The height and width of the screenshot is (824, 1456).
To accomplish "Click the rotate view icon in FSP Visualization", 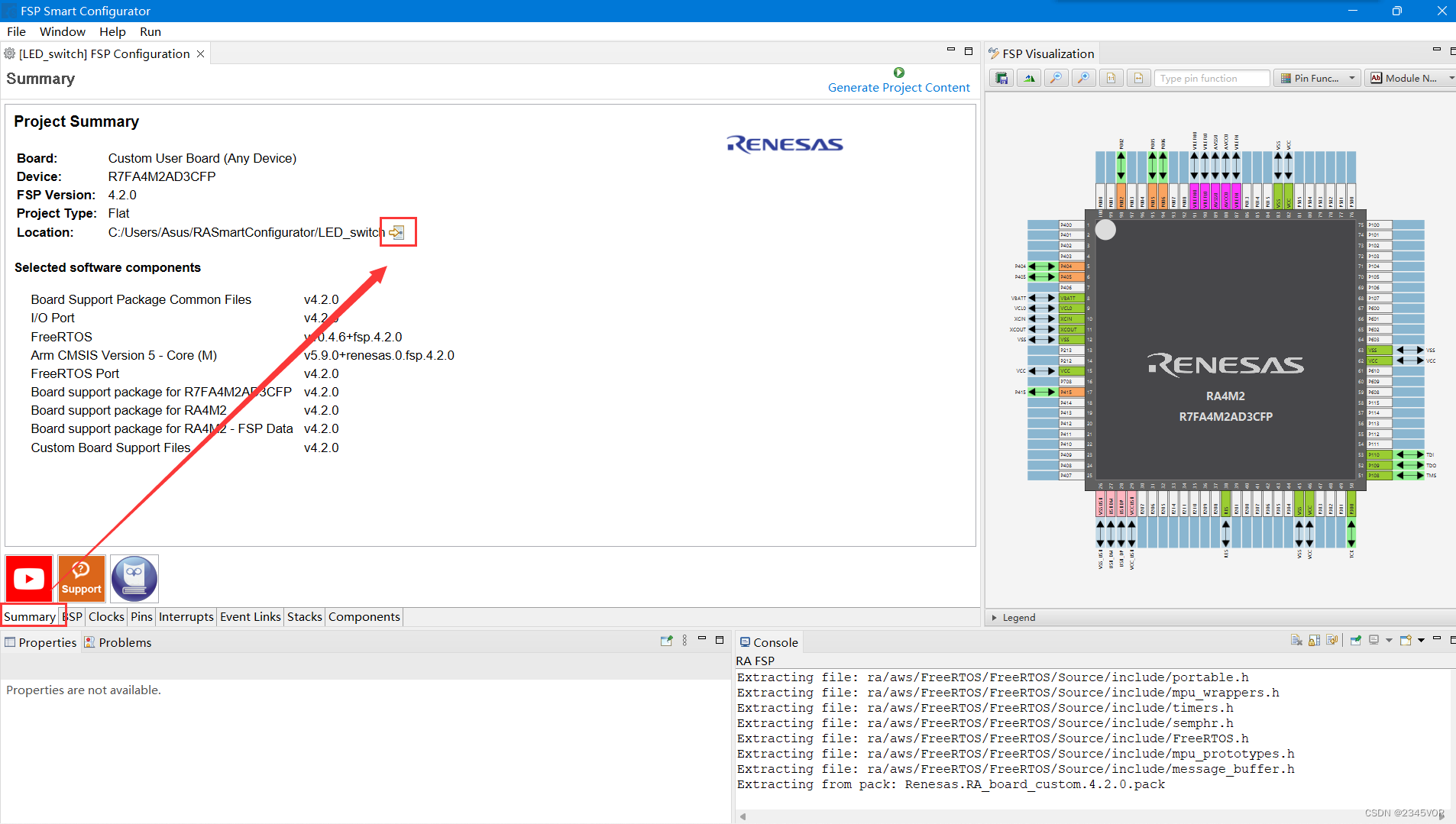I will (x=1029, y=78).
